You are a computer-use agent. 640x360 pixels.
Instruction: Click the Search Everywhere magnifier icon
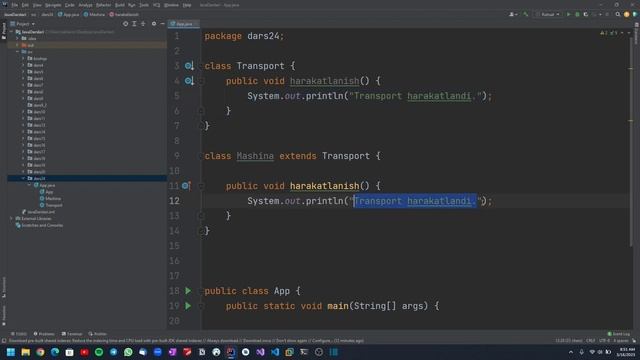618,15
